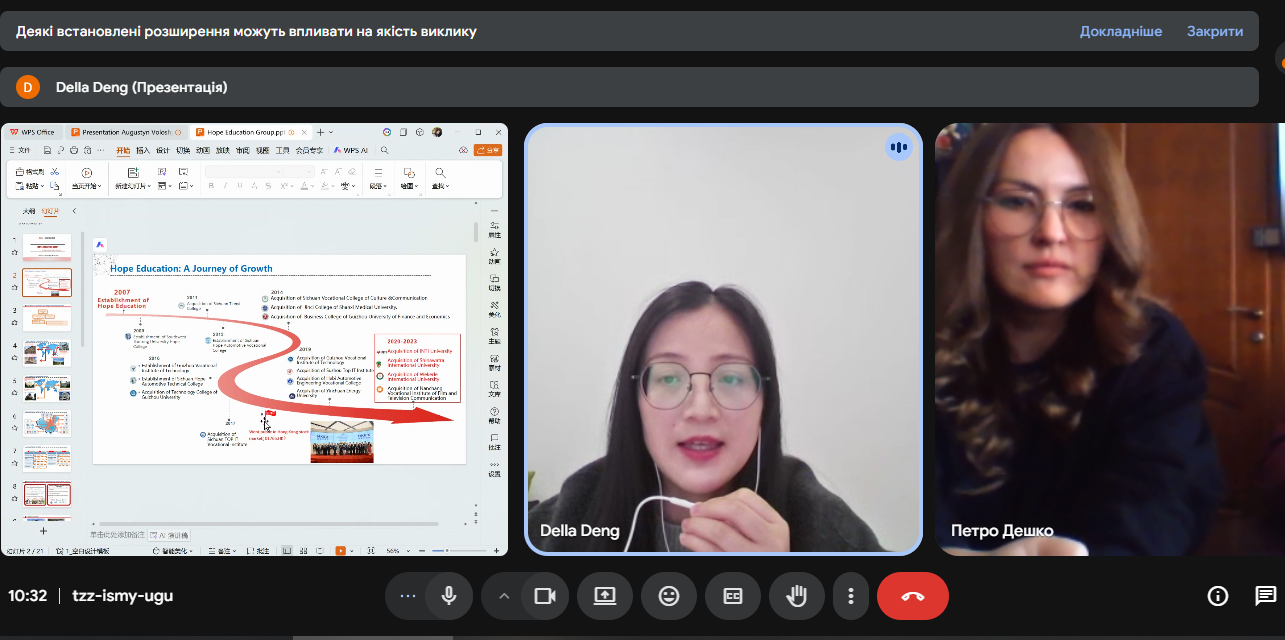Open the font size combo box
The width and height of the screenshot is (1285, 640).
(299, 171)
